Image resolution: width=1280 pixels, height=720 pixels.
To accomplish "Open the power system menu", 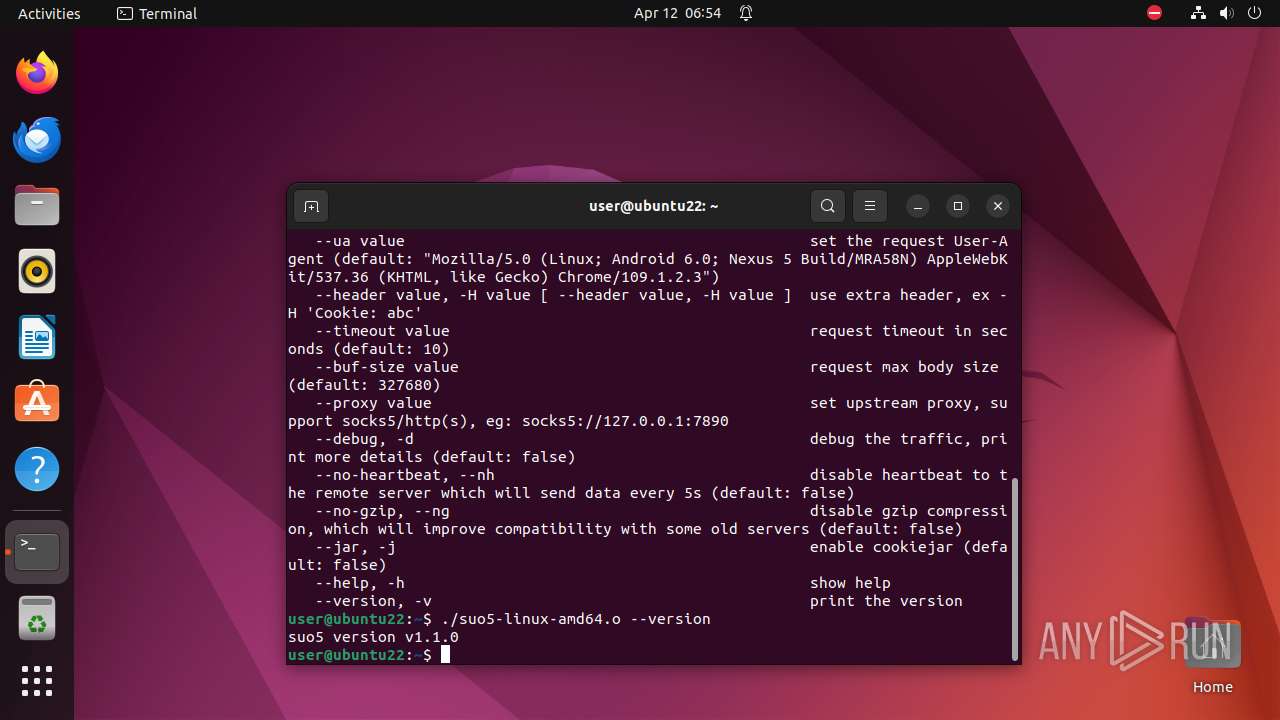I will click(x=1255, y=13).
